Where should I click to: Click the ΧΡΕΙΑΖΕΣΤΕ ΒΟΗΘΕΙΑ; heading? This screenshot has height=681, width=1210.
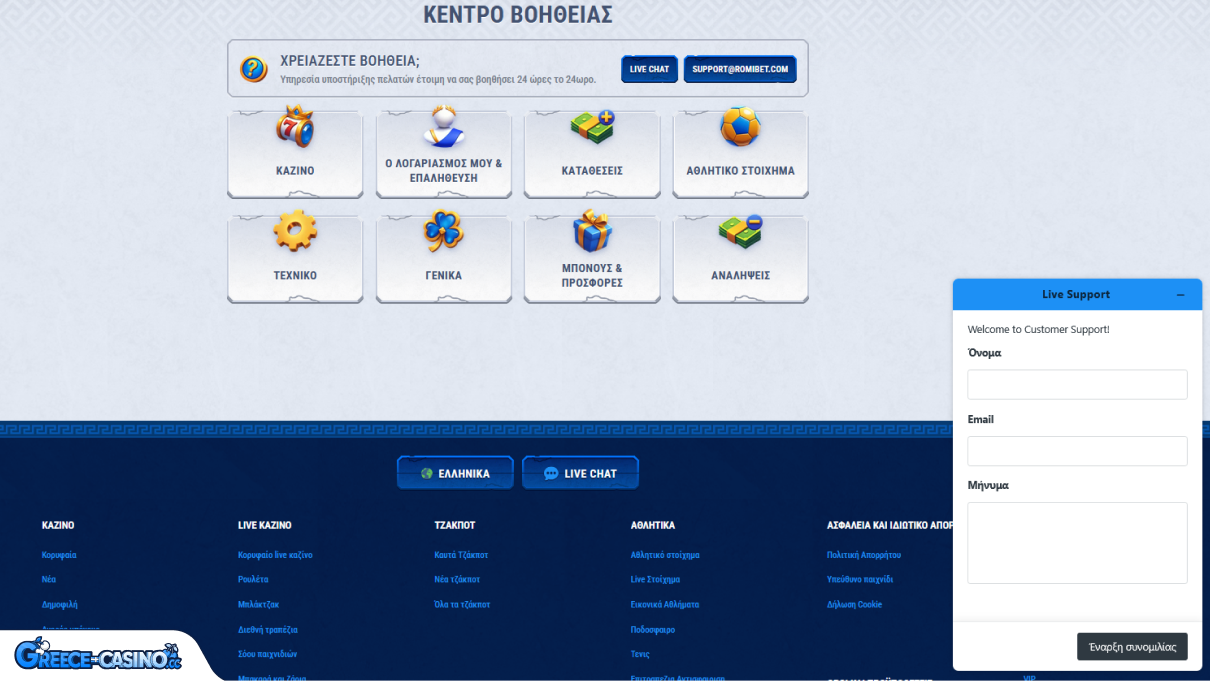(350, 61)
